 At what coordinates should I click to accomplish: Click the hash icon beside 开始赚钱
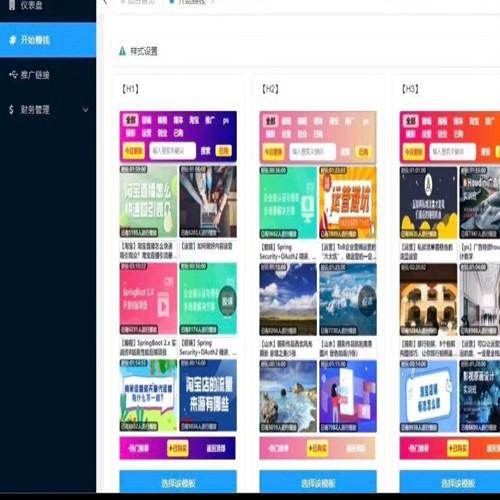[x=13, y=40]
